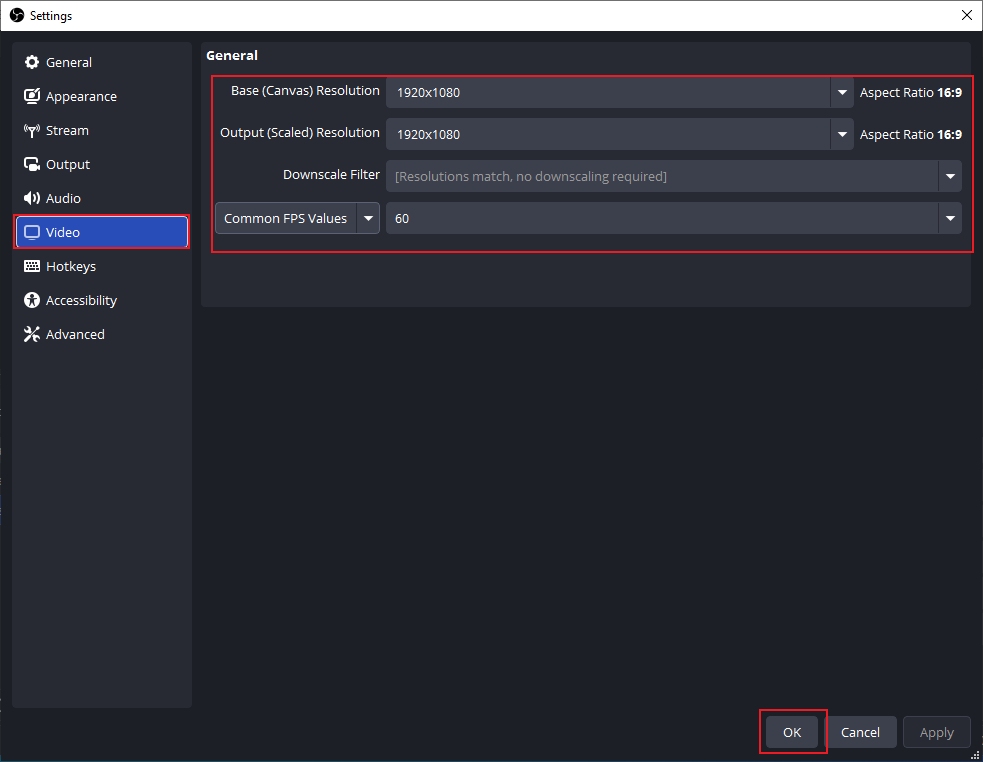Select the Accessibility section icon

[x=32, y=300]
